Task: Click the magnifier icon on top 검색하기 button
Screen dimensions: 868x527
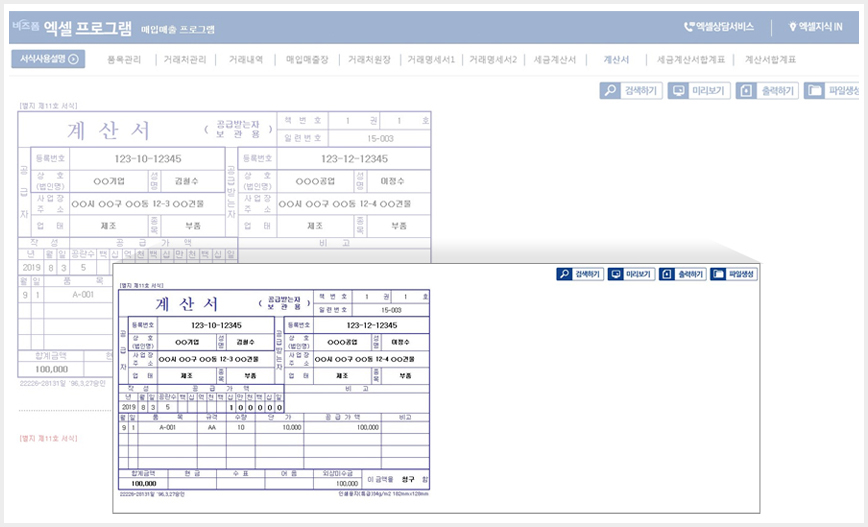Action: 610,90
